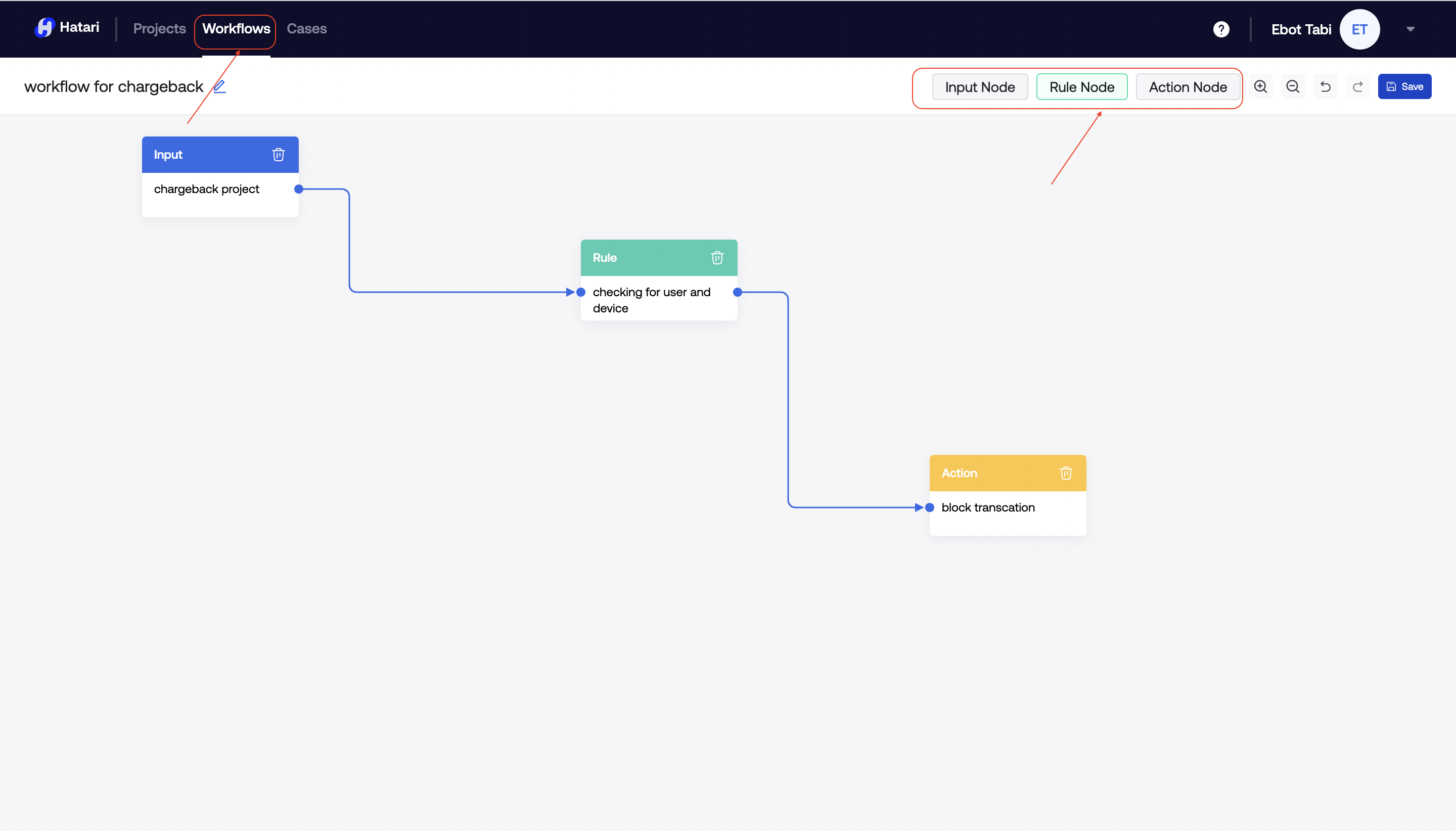Remove the Action node via trash icon

(1066, 473)
